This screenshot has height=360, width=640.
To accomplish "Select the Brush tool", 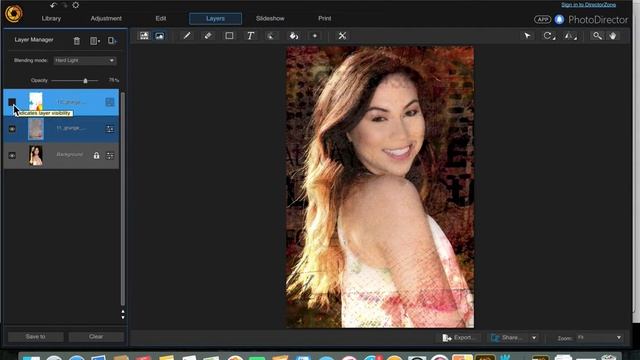I will pos(187,36).
